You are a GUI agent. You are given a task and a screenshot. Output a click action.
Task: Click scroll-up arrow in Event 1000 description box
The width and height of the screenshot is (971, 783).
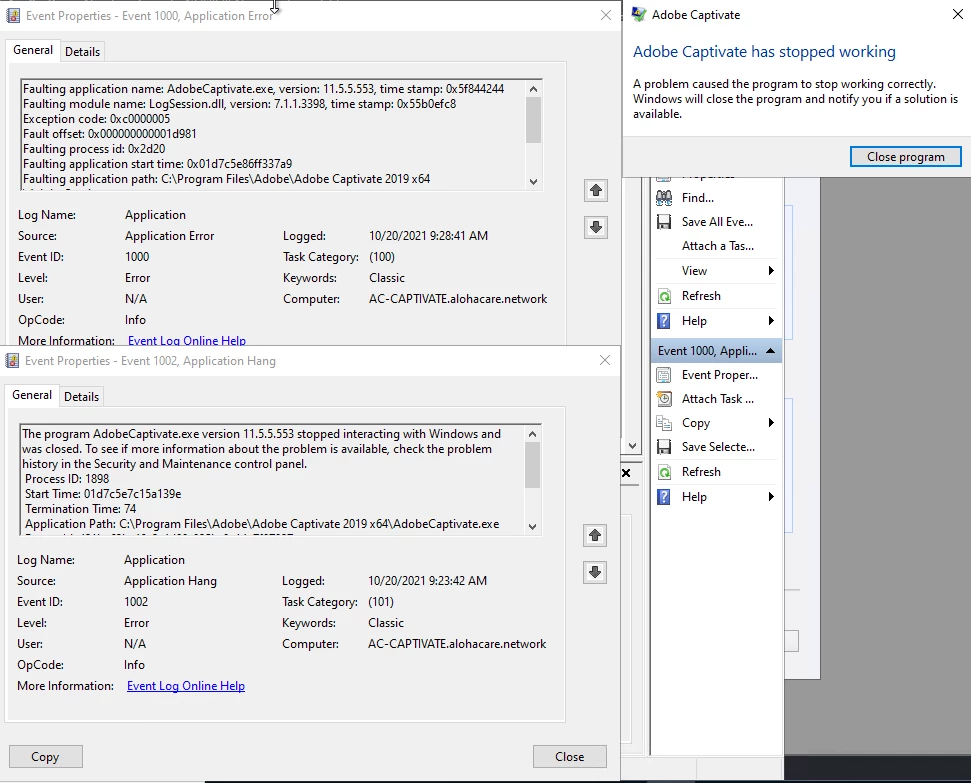coord(533,89)
